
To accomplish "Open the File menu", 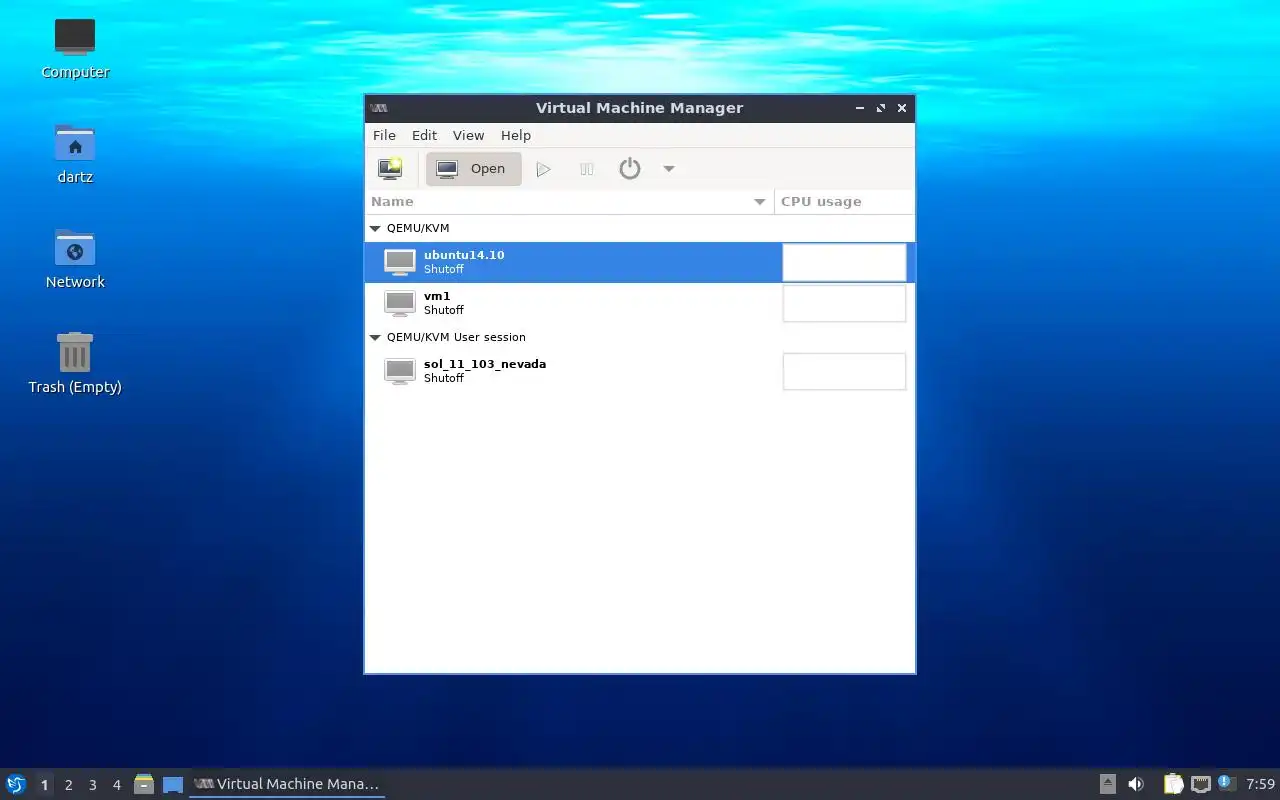I will (384, 135).
